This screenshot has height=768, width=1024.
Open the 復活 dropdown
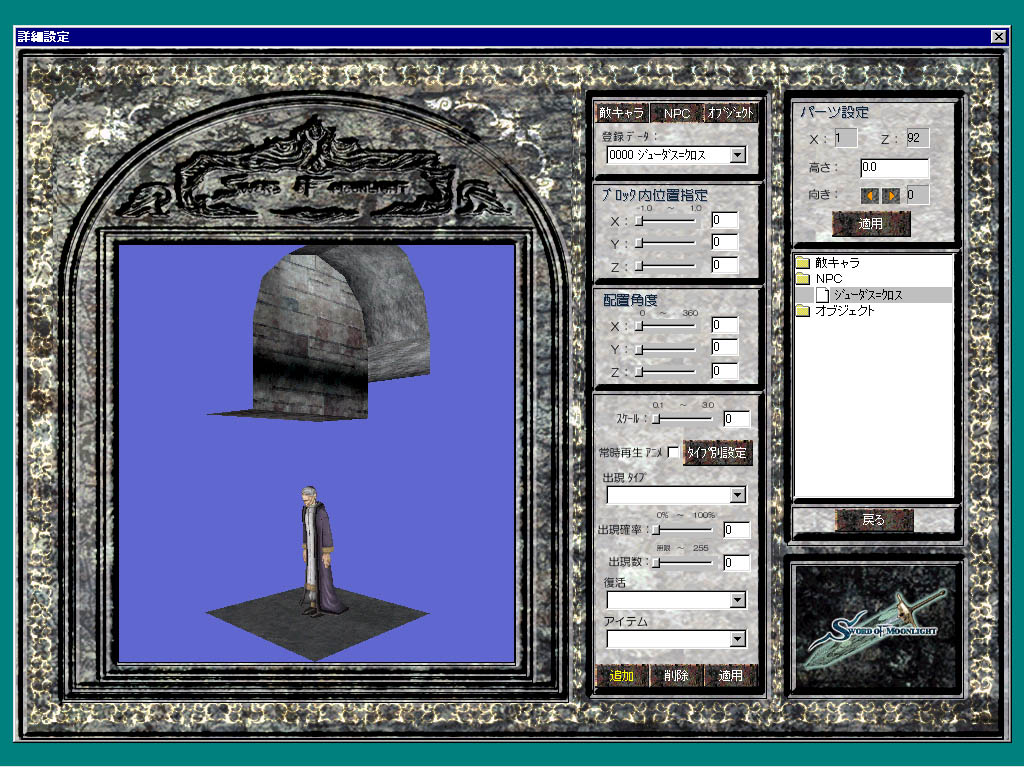click(738, 600)
